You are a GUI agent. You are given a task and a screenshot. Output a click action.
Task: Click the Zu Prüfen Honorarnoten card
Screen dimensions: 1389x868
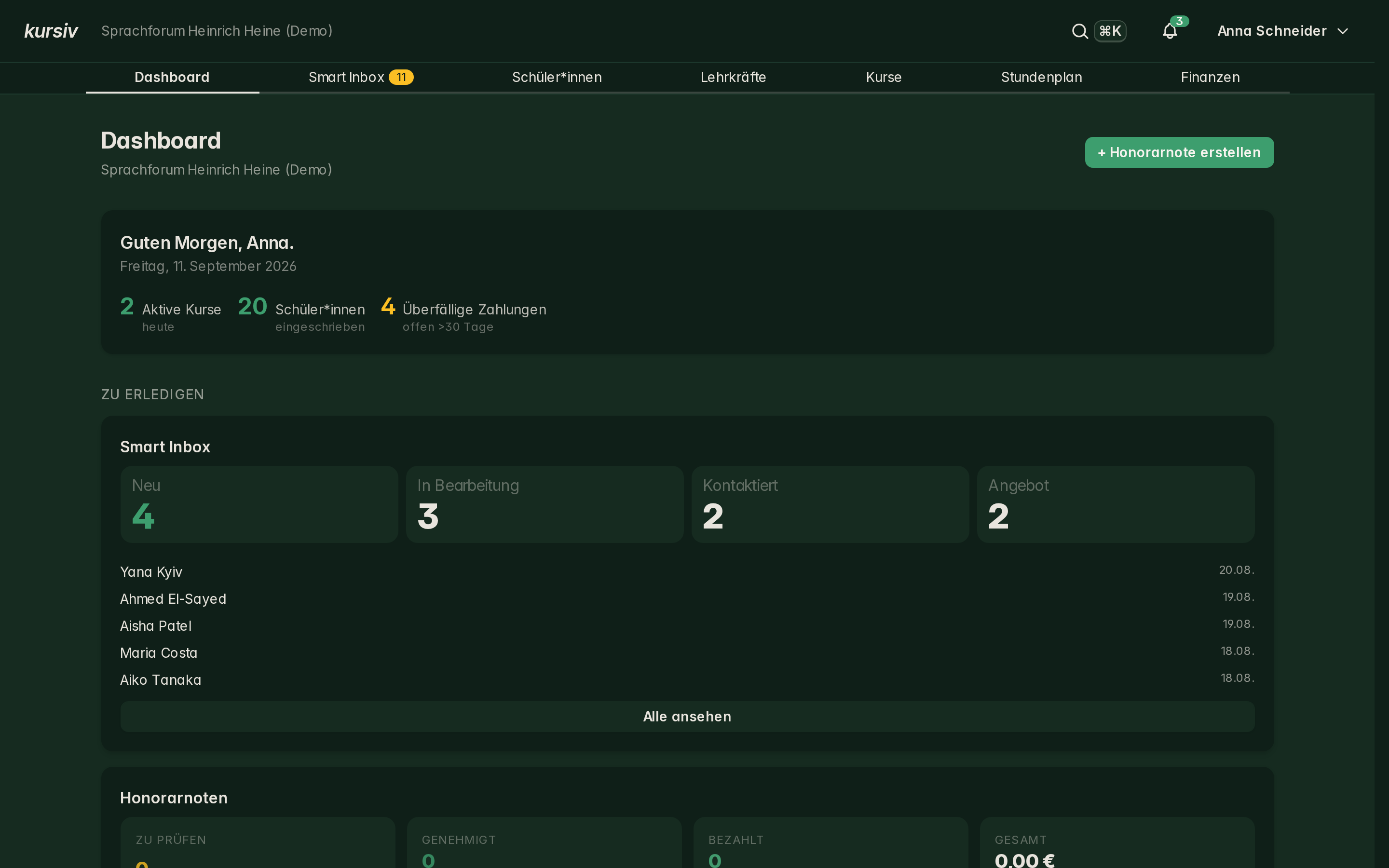258,842
